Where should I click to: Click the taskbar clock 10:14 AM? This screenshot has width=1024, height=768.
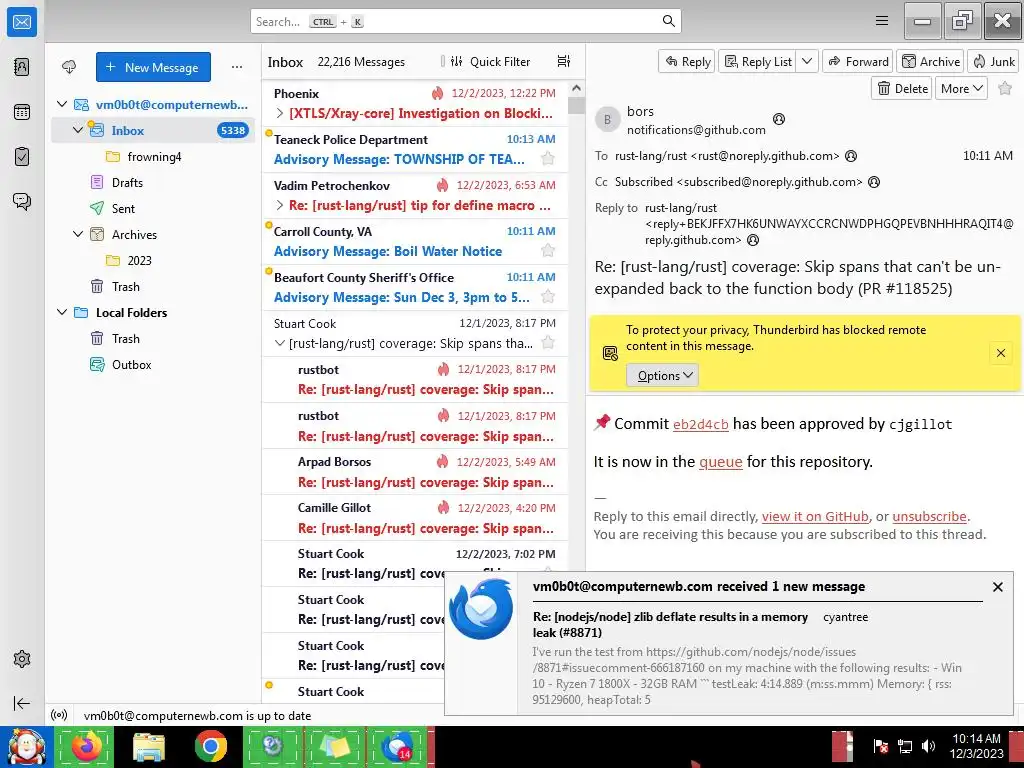(976, 739)
